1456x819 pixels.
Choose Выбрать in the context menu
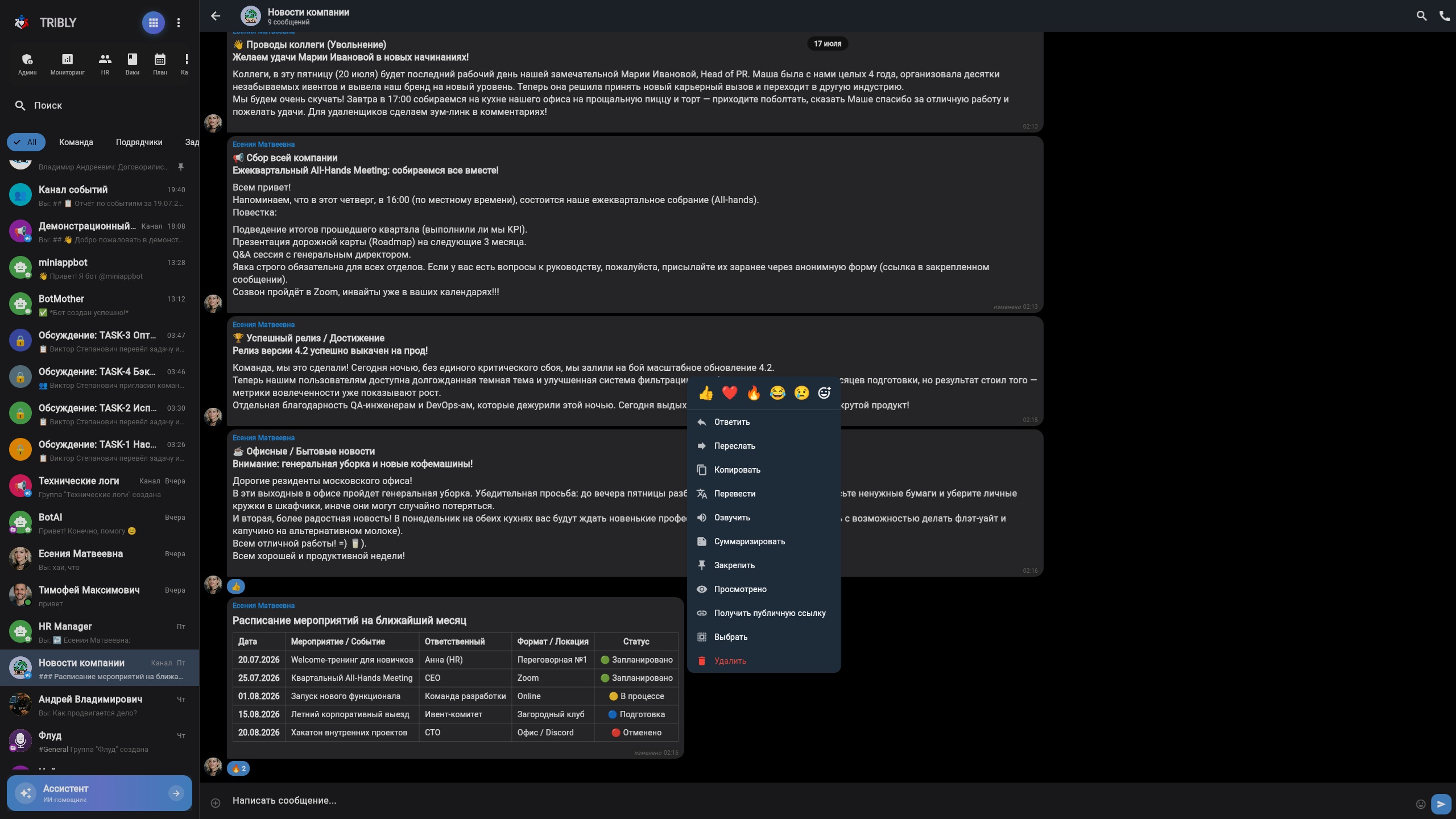[x=764, y=637]
